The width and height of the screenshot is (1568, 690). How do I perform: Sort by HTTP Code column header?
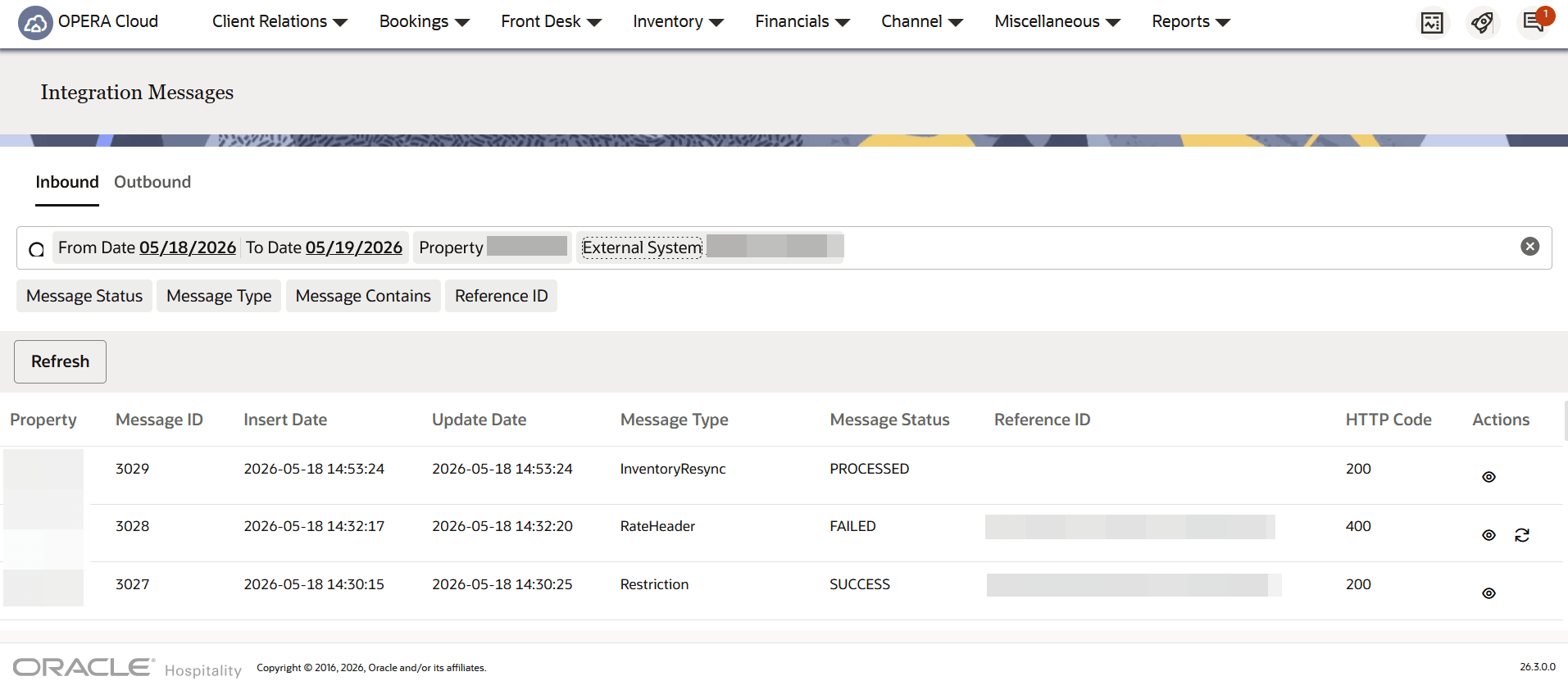pos(1388,420)
